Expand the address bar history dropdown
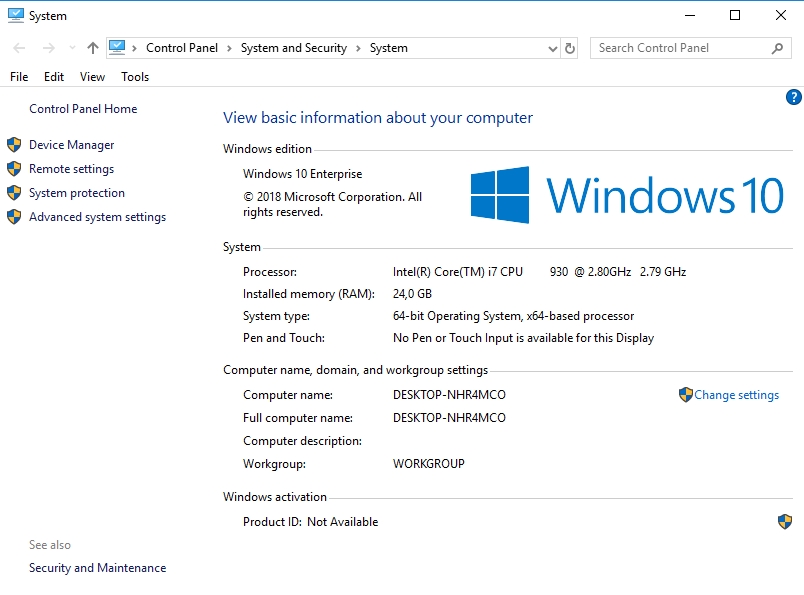This screenshot has width=804, height=595. point(553,49)
